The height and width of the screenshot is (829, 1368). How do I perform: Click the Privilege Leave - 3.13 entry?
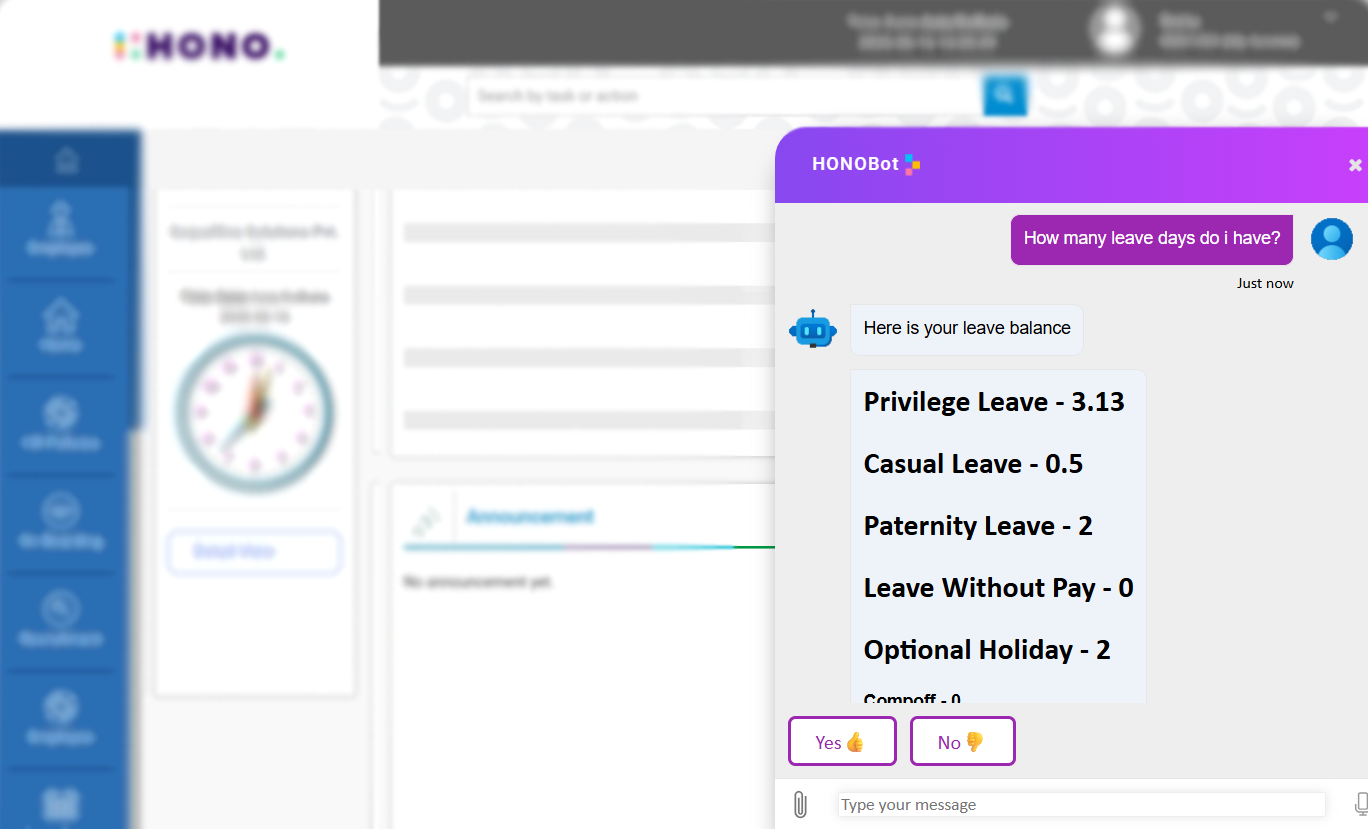pos(994,402)
